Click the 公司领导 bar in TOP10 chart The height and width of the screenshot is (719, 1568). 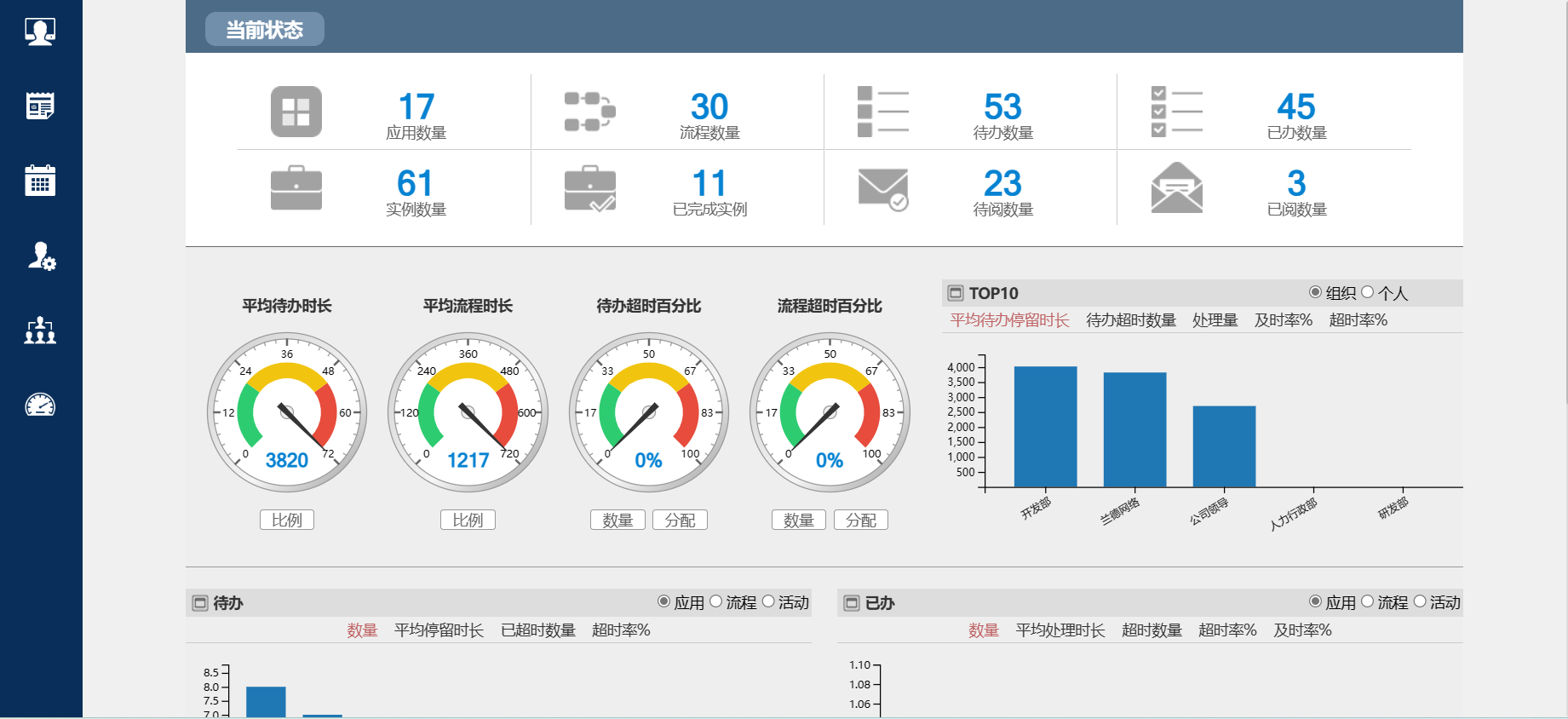[x=1224, y=446]
